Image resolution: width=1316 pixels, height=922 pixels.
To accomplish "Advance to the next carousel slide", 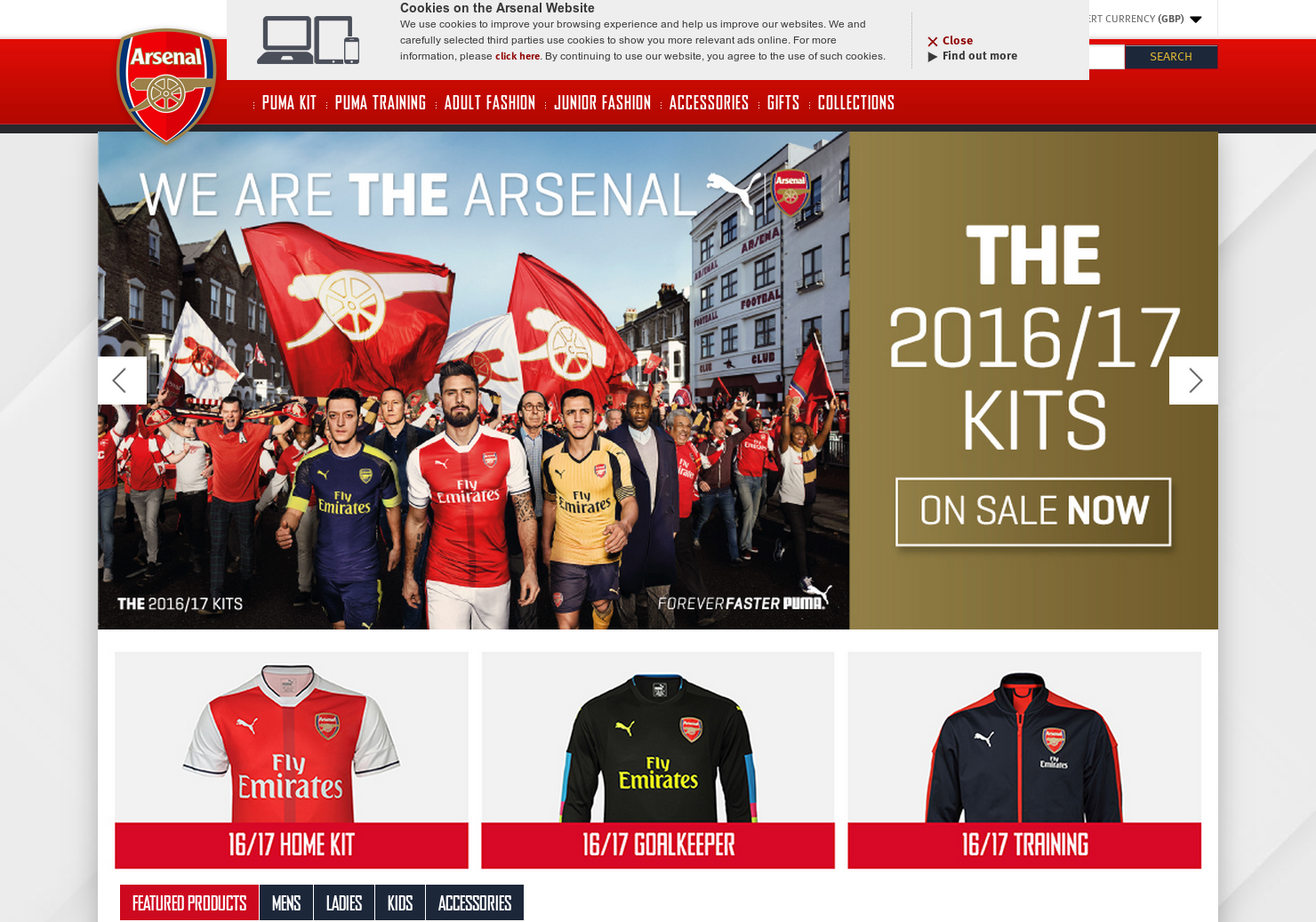I will [x=1193, y=381].
